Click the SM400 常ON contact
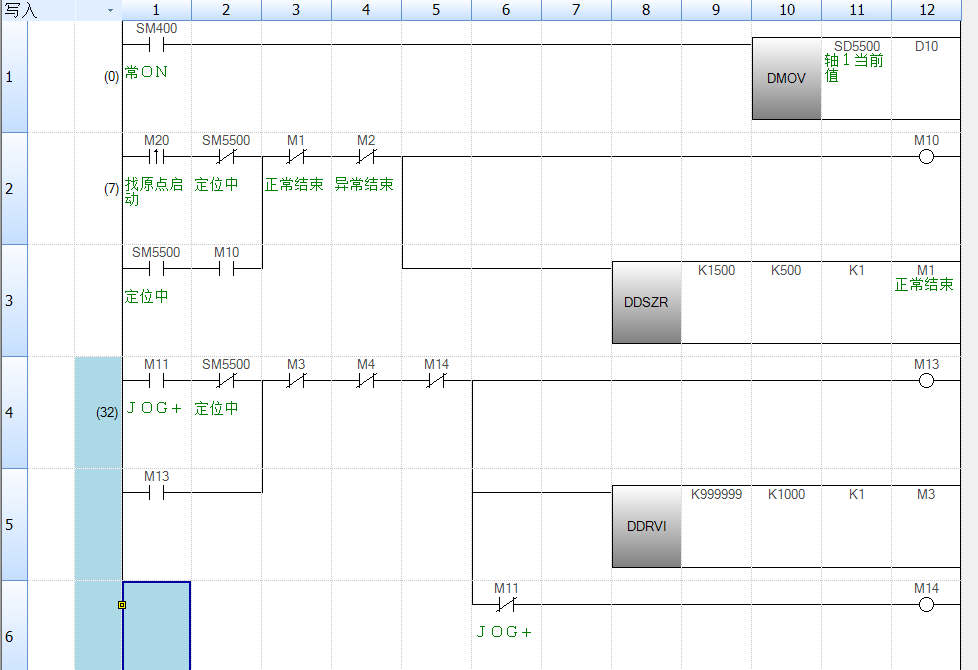978x670 pixels. click(x=155, y=45)
